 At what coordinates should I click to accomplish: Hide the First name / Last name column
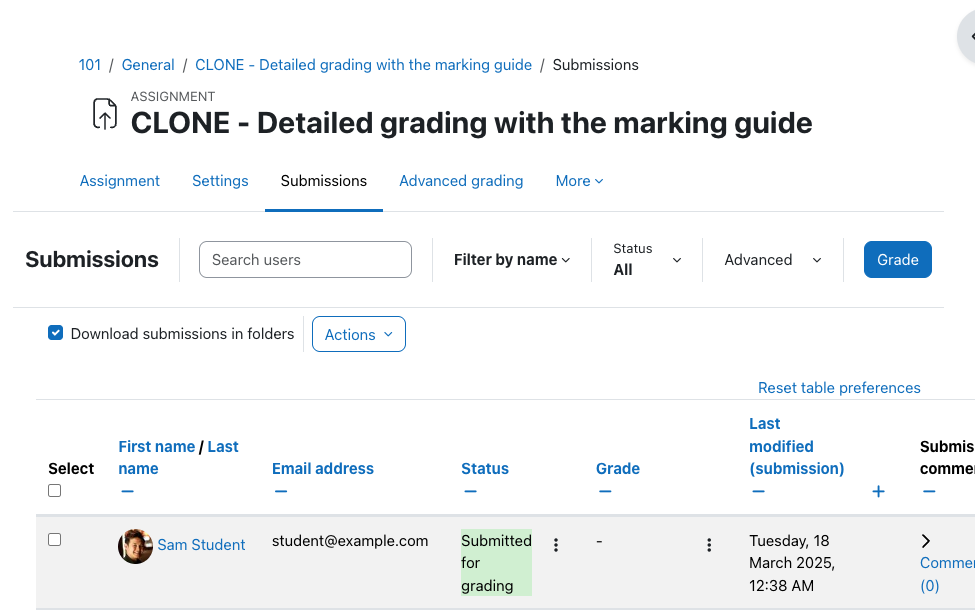(127, 491)
